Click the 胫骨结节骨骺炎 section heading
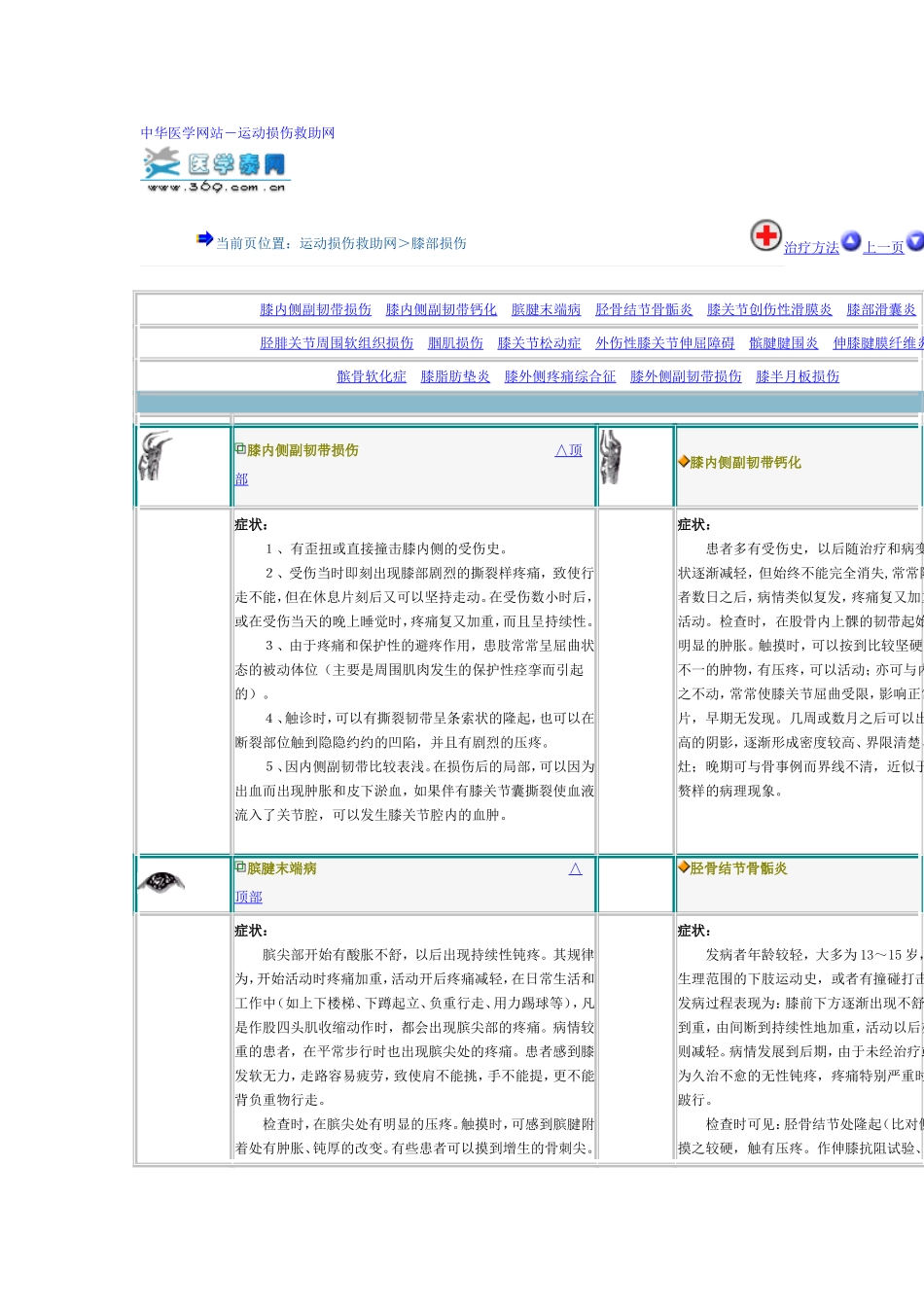Screen dimensions: 924x1307 pyautogui.click(x=739, y=868)
